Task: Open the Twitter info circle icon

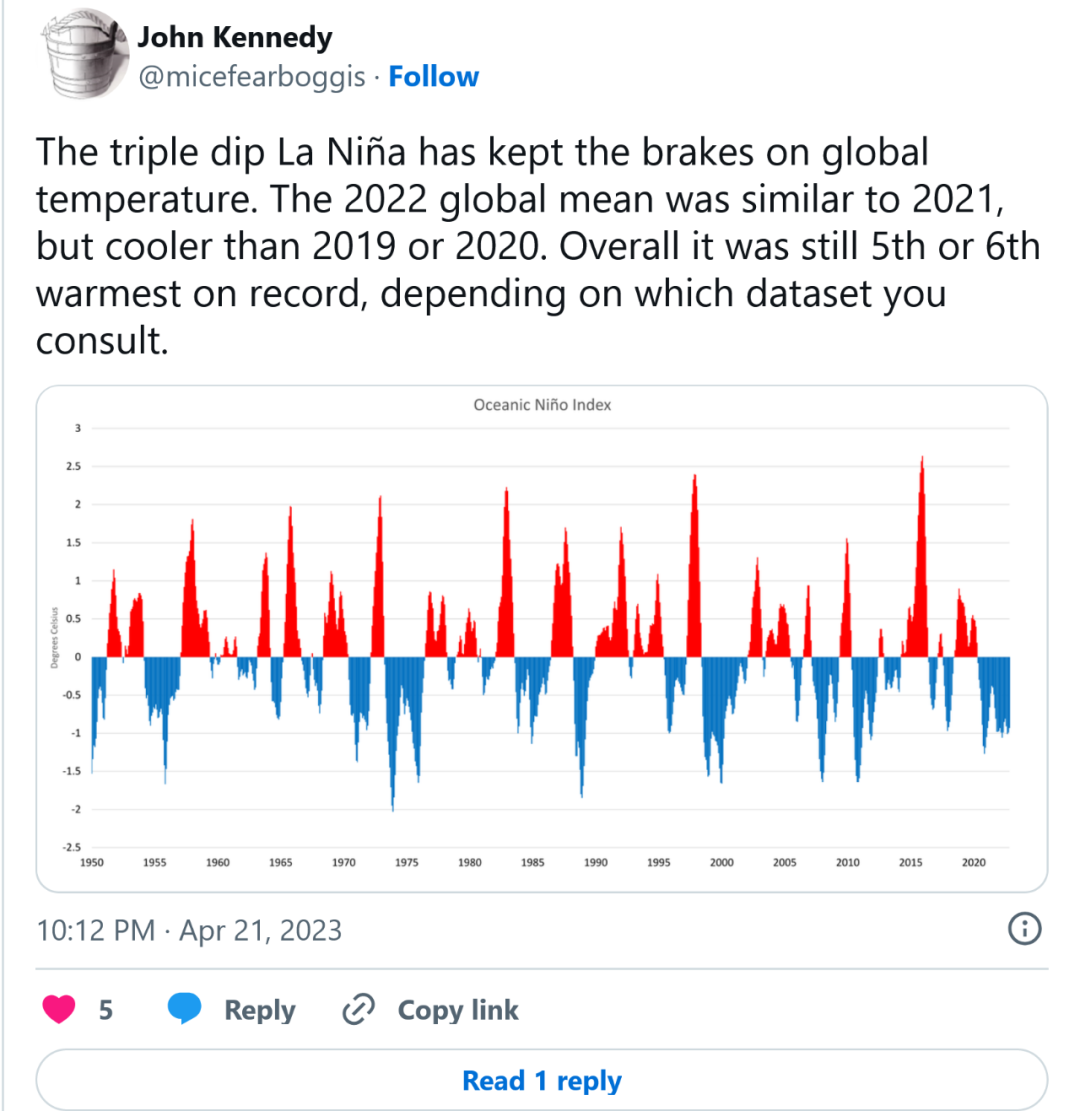Action: click(1025, 929)
